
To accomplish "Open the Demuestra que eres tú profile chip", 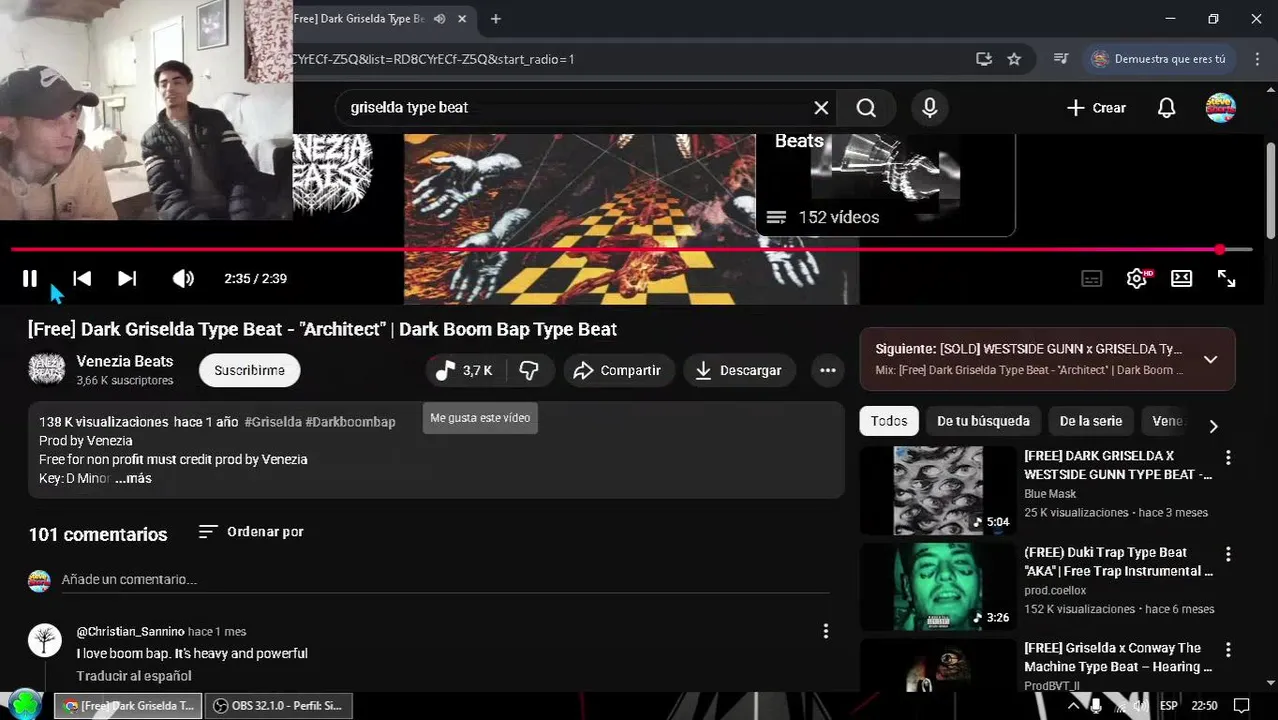I will pos(1161,59).
